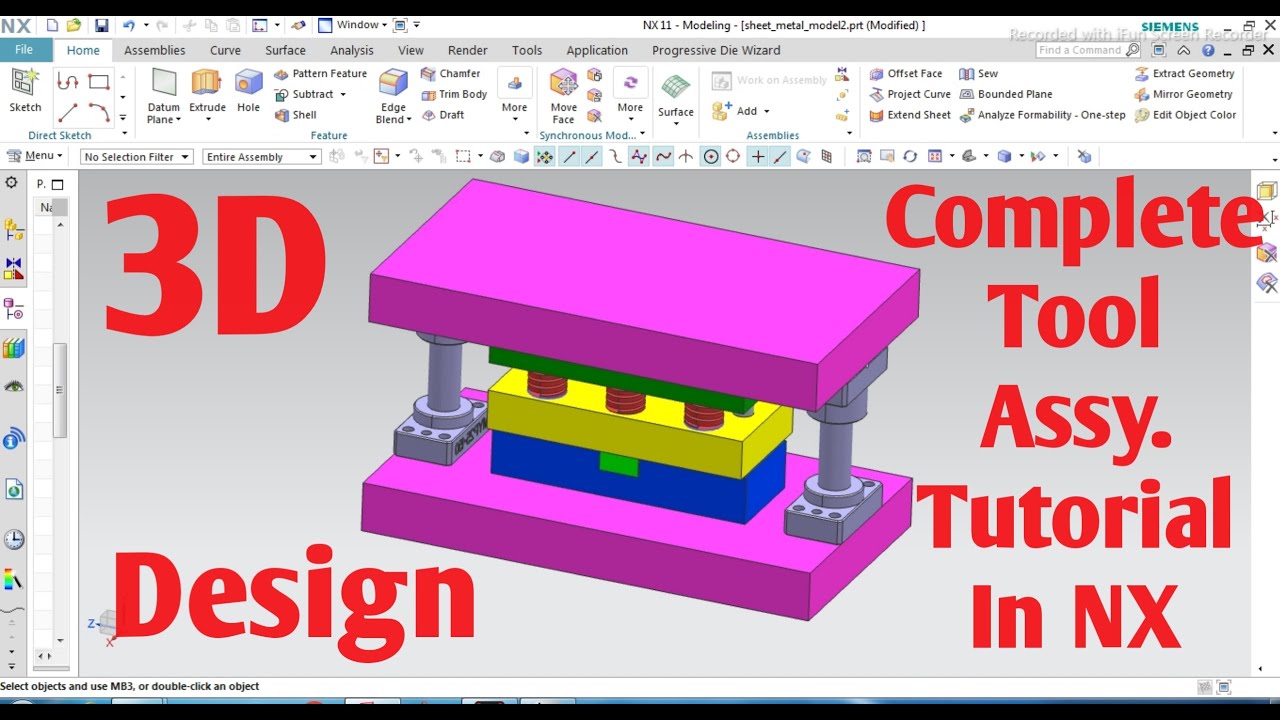Toggle Enable Snap Point option
This screenshot has height=720, width=1280.
(545, 157)
